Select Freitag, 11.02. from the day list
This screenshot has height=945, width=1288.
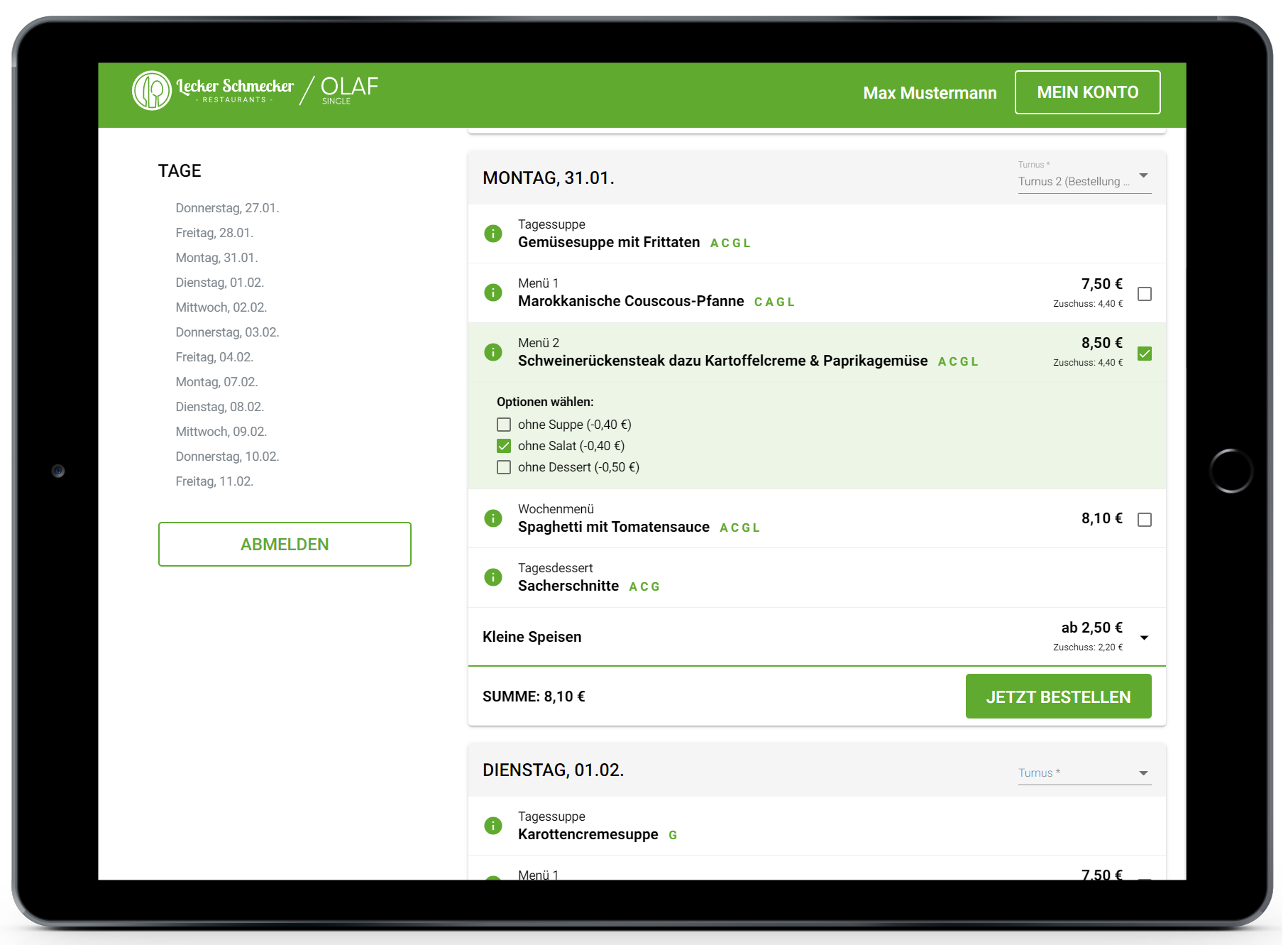click(214, 481)
